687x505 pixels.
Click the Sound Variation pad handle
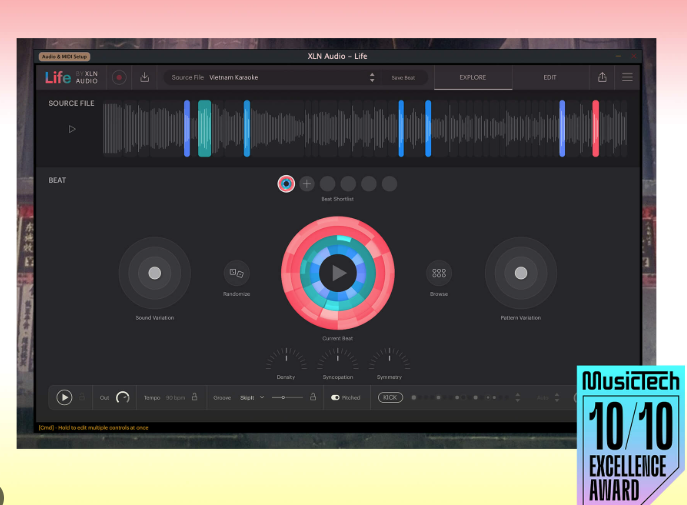pos(154,273)
